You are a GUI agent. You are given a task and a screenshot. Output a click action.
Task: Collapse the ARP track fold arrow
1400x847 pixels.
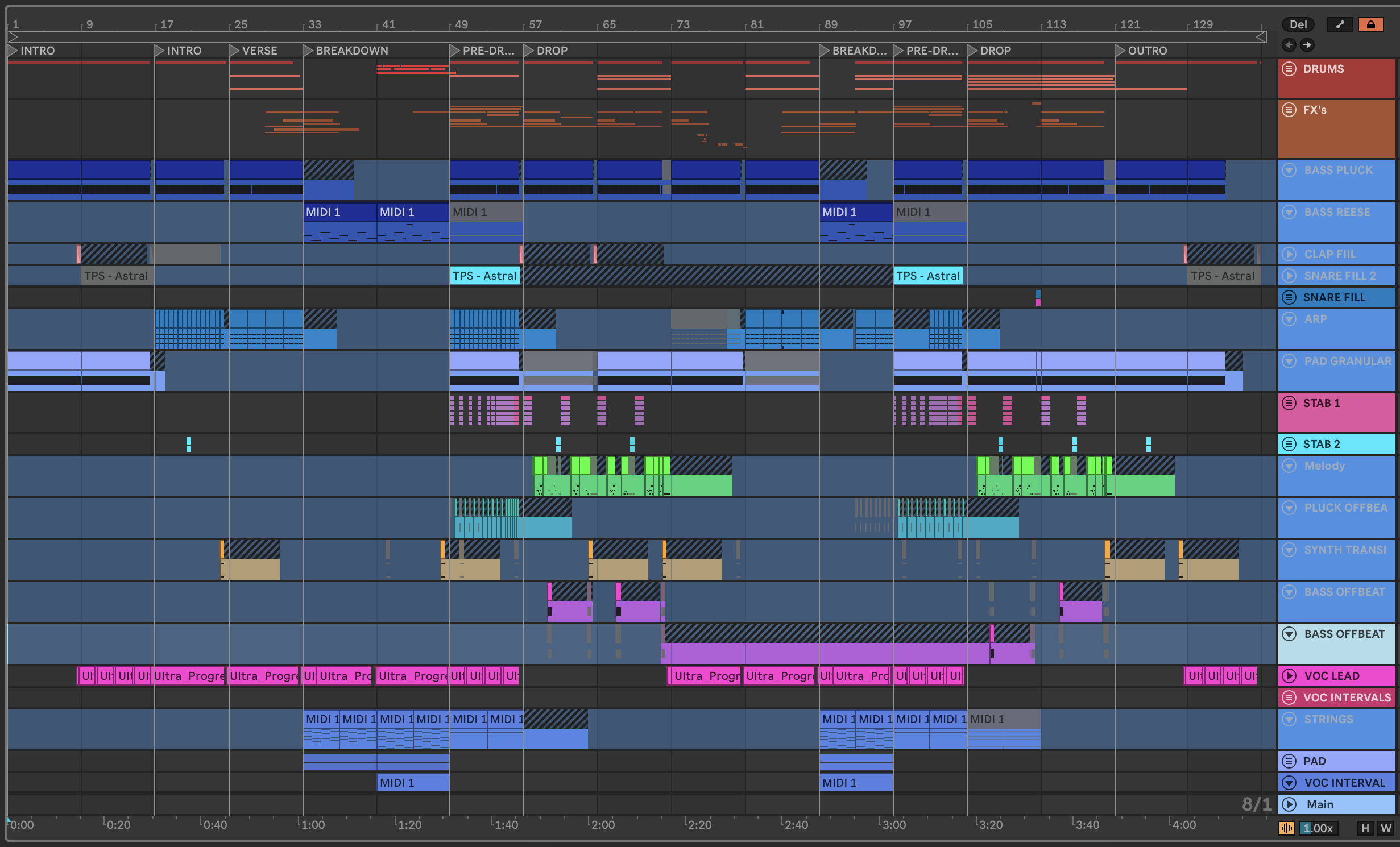[x=1289, y=319]
